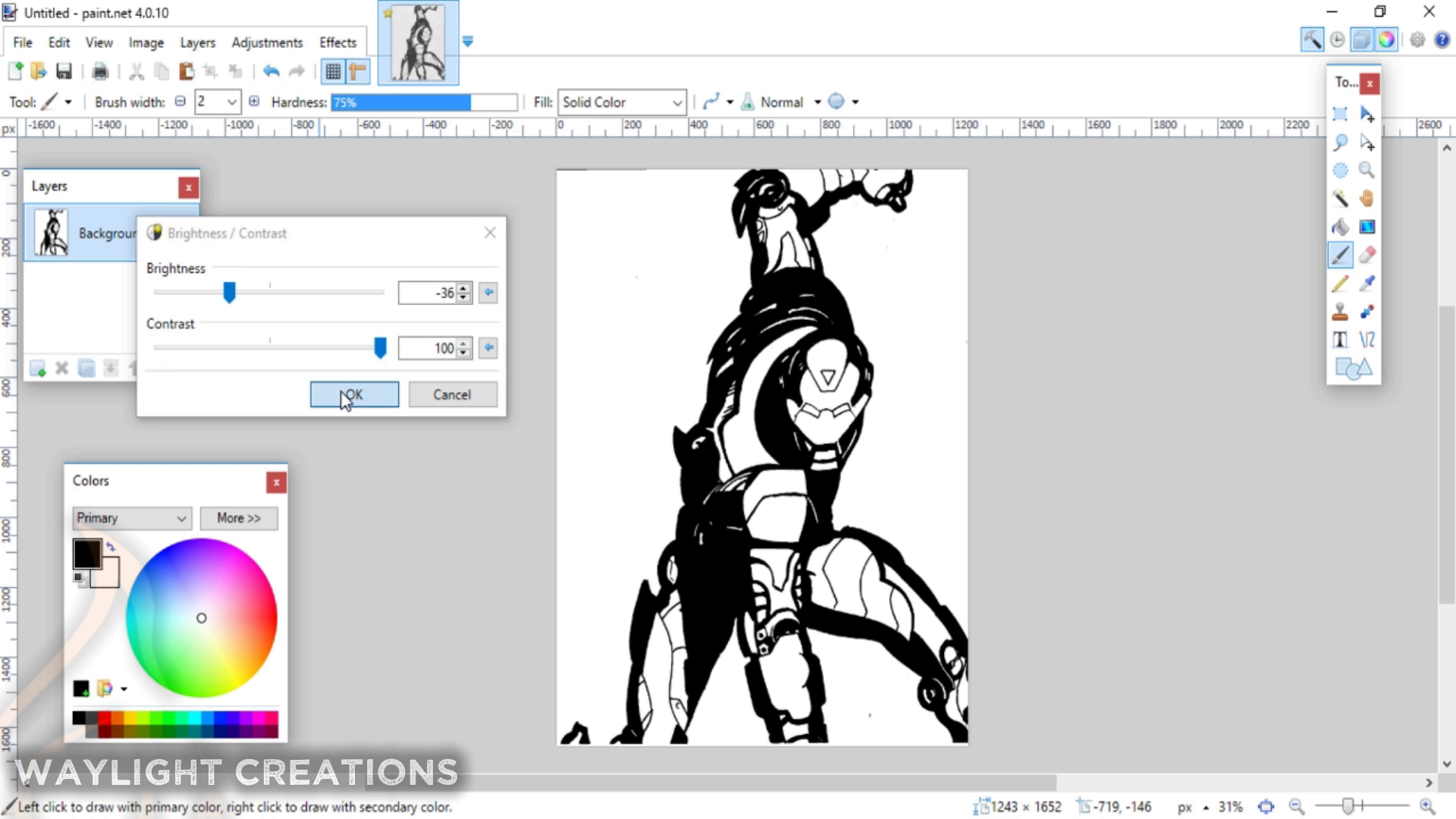1456x819 pixels.
Task: Click the More >> button in Colors
Action: coord(239,518)
